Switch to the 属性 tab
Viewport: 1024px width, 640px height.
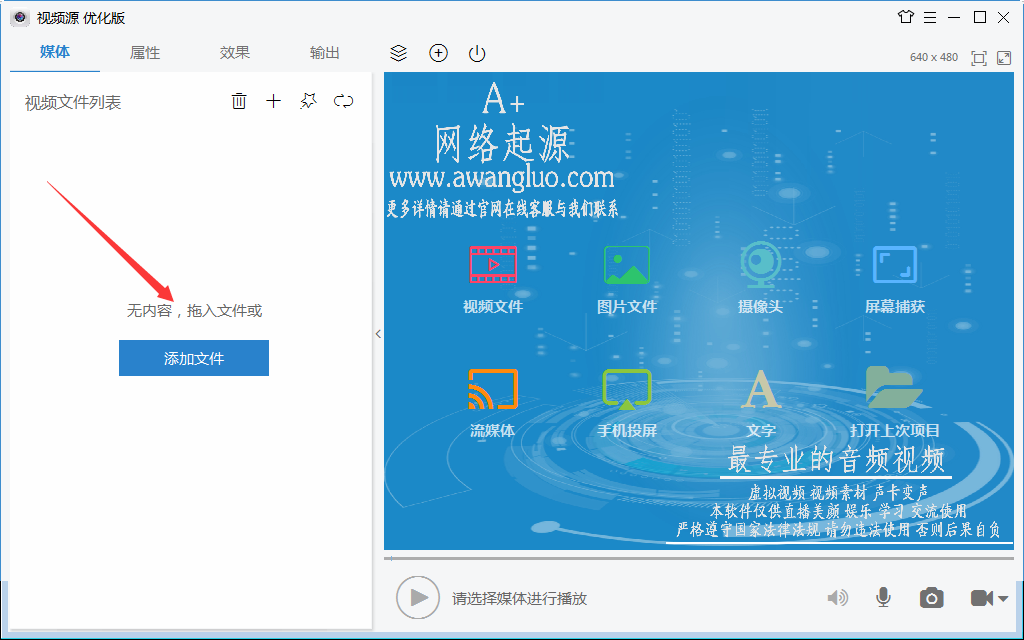pos(144,53)
